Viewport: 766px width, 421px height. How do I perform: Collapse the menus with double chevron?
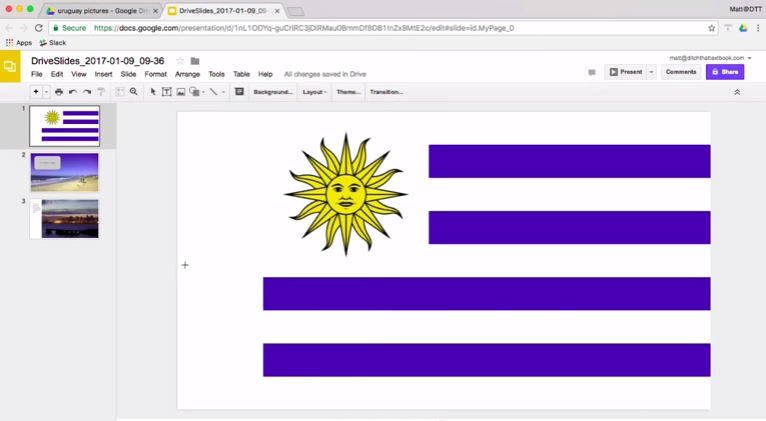point(737,92)
